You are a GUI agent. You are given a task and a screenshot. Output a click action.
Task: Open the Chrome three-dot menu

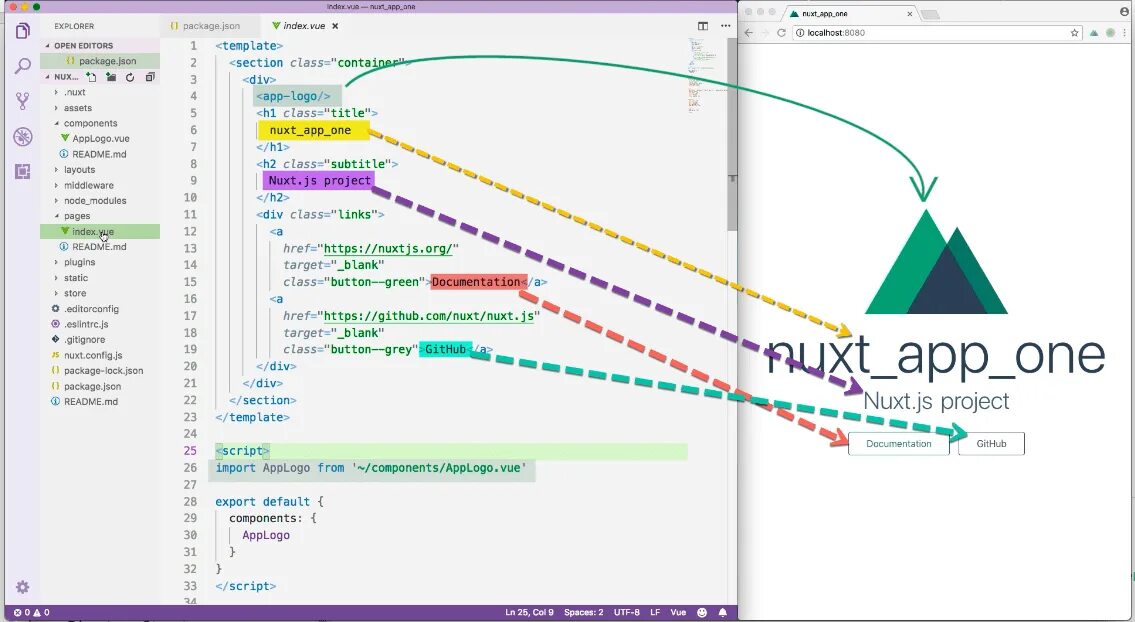click(x=1126, y=33)
